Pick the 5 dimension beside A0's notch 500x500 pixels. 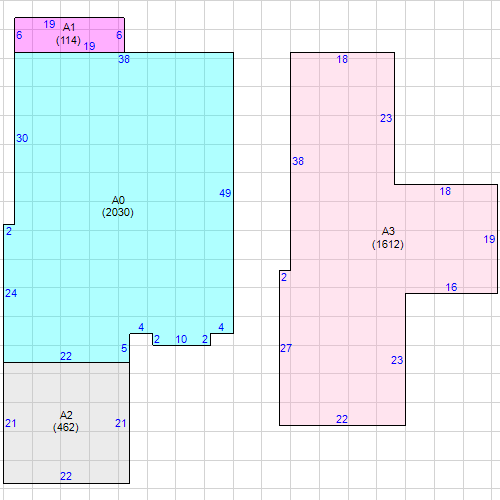[x=124, y=348]
